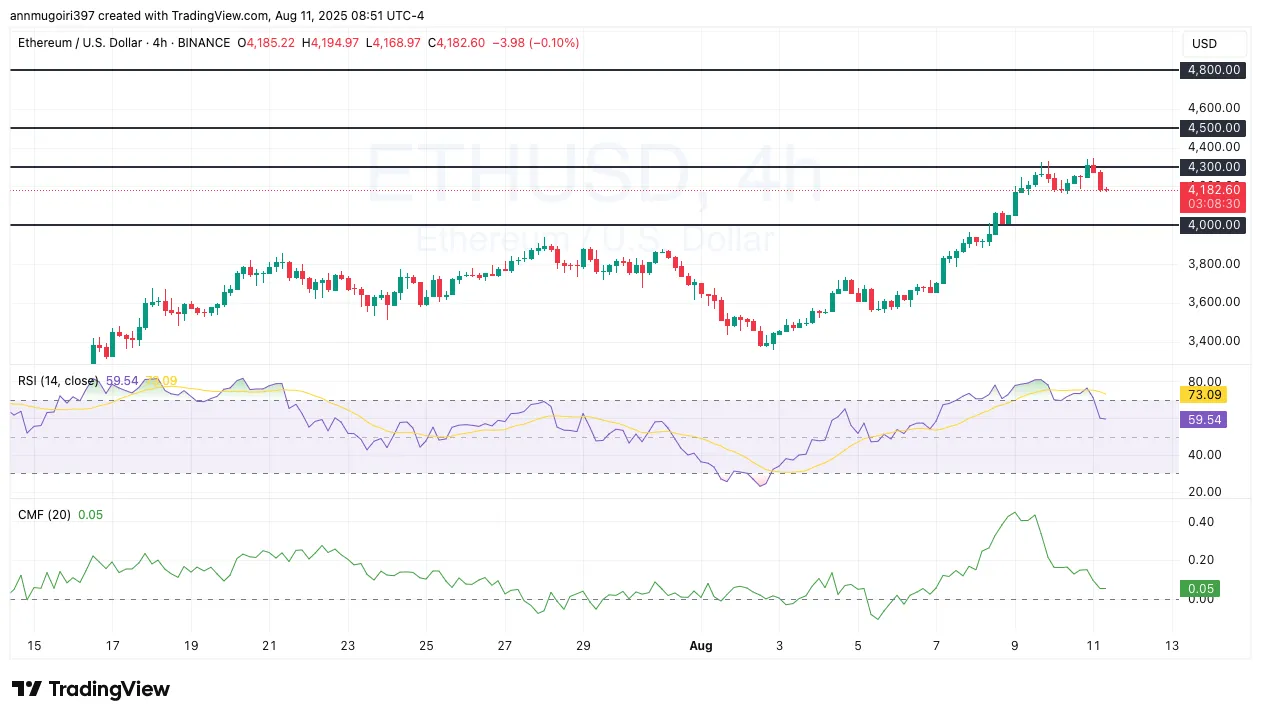This screenshot has height=719, width=1261.
Task: Click the candle countdown timer 03:08:30
Action: 1213,203
